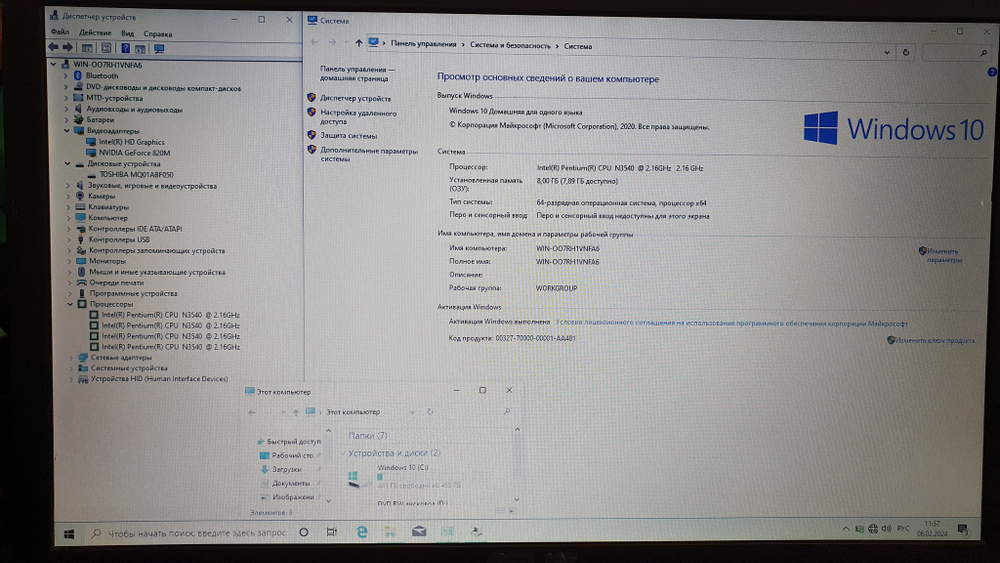
Task: Select Рабочий стол in explorer sidebar
Action: click(292, 455)
